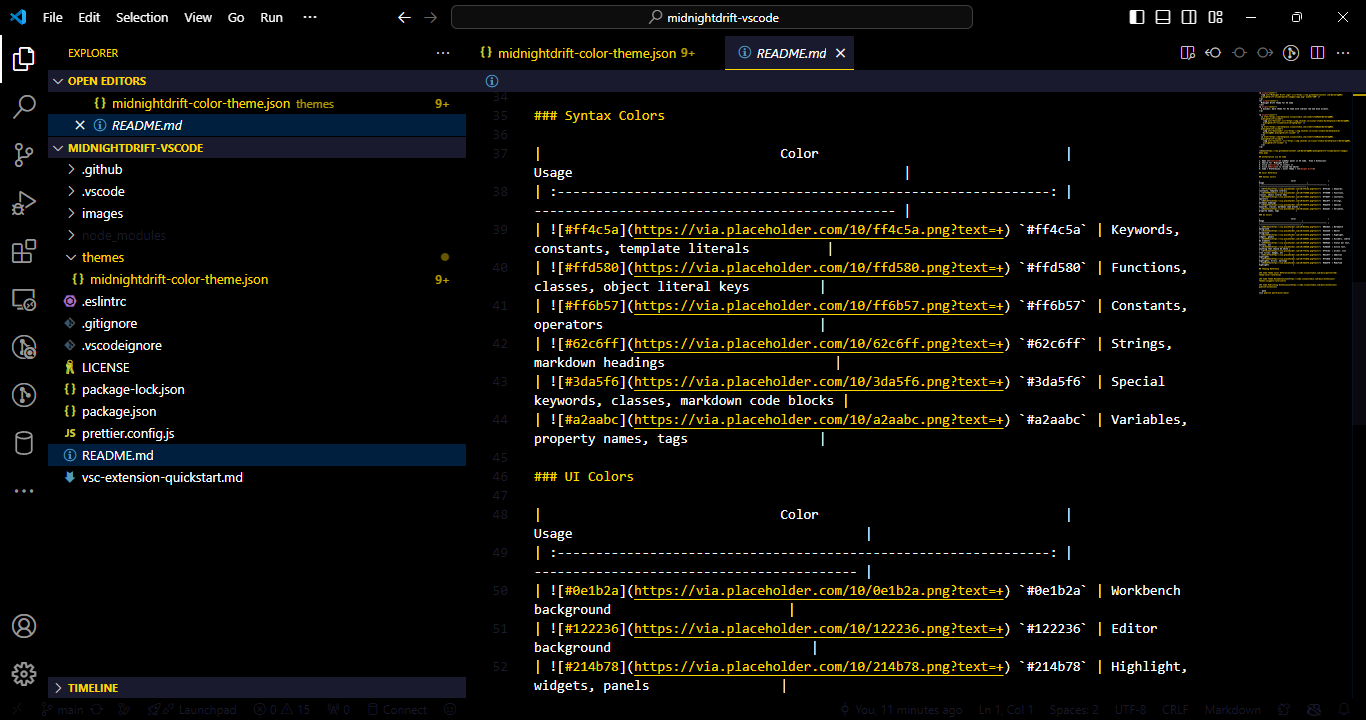
Task: Open the Search view in activity bar
Action: tap(24, 107)
